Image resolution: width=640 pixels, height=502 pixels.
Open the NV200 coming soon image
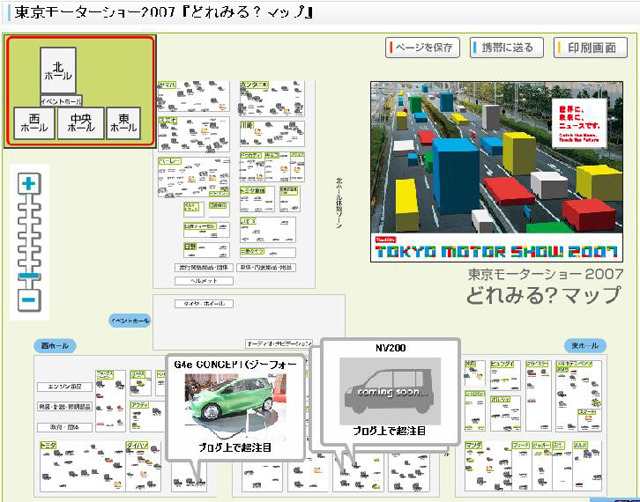pyautogui.click(x=390, y=391)
